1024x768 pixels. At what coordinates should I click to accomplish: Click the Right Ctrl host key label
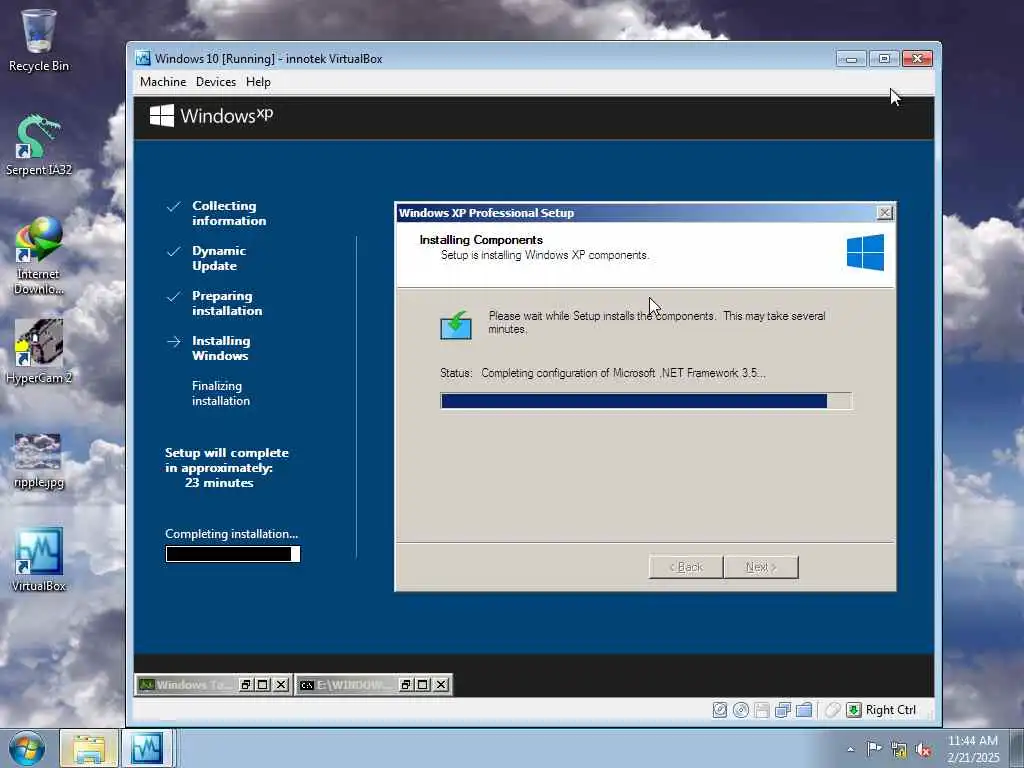coord(891,710)
